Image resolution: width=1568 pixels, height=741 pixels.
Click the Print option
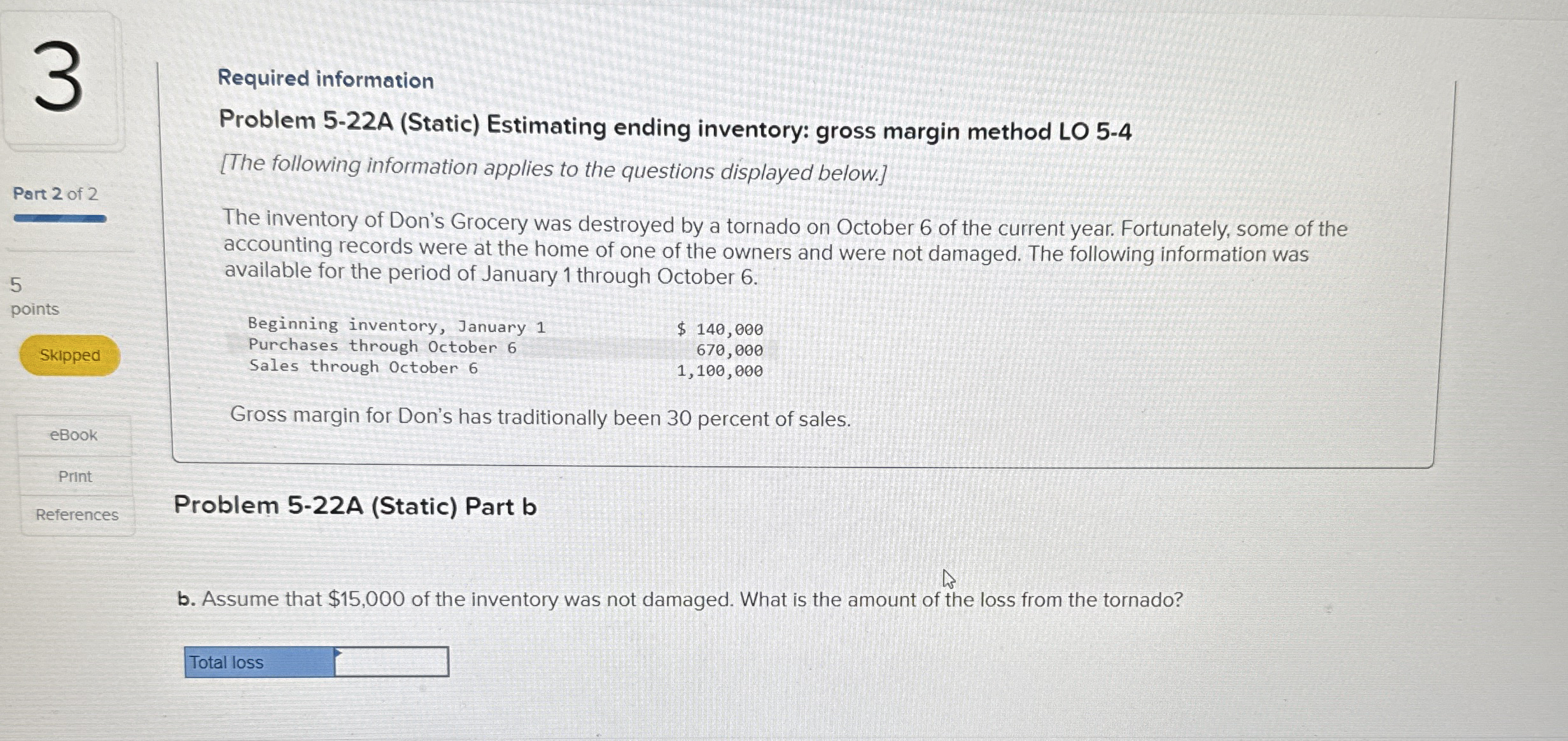coord(74,476)
